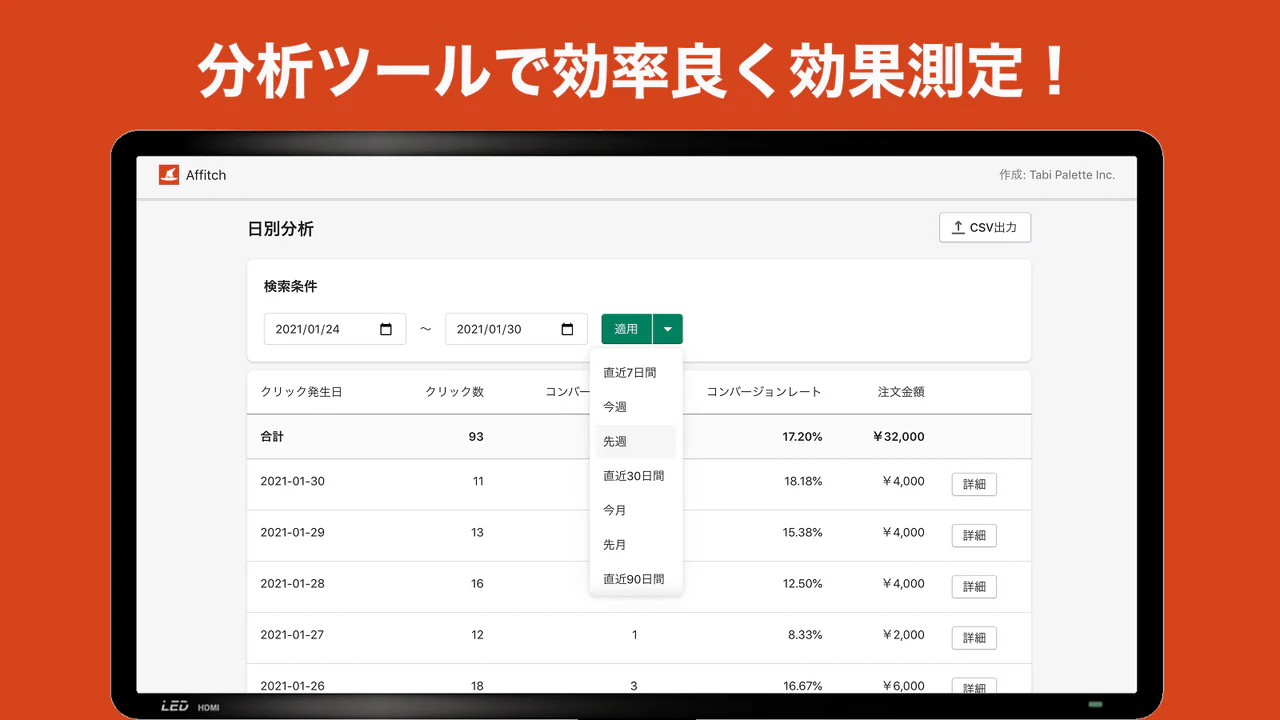Select 先月 in the dropdown list
Screen dimensions: 1280x720
[636, 545]
